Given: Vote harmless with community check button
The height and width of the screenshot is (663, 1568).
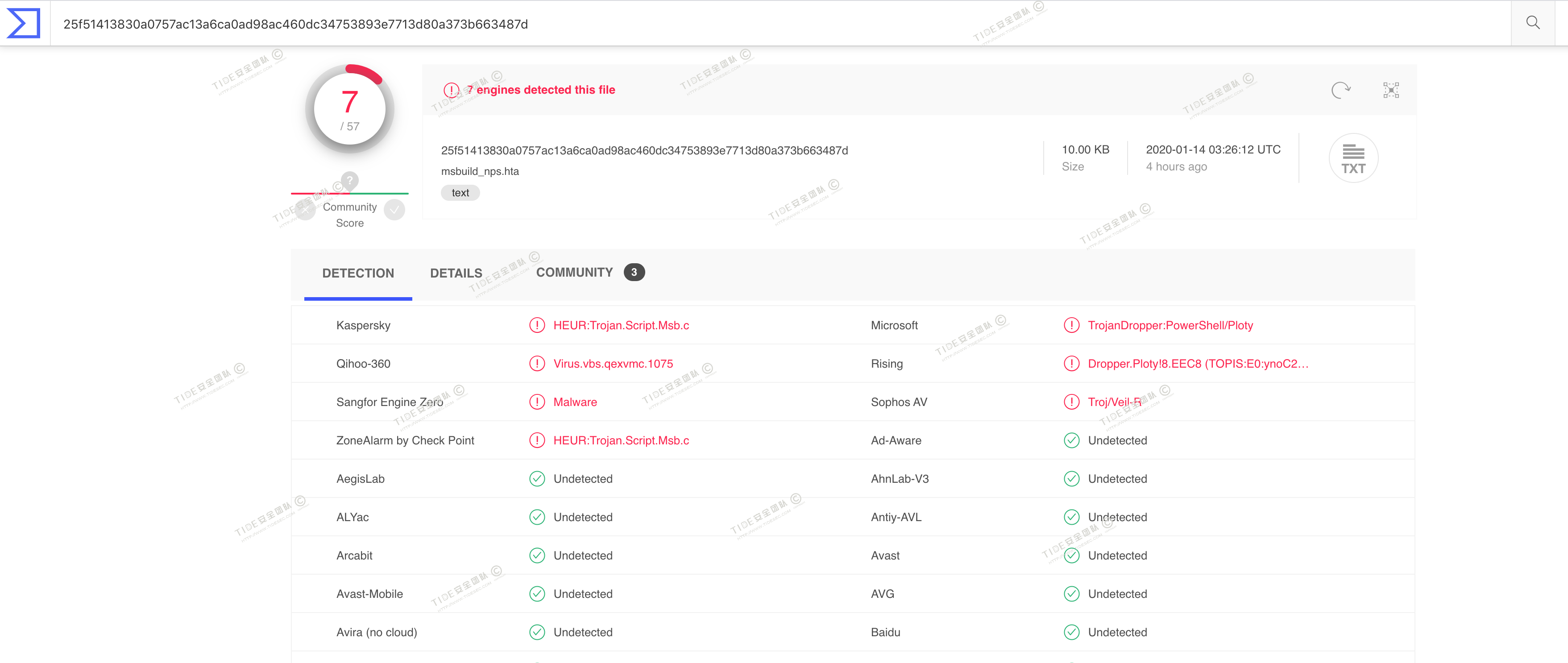Looking at the screenshot, I should [394, 210].
